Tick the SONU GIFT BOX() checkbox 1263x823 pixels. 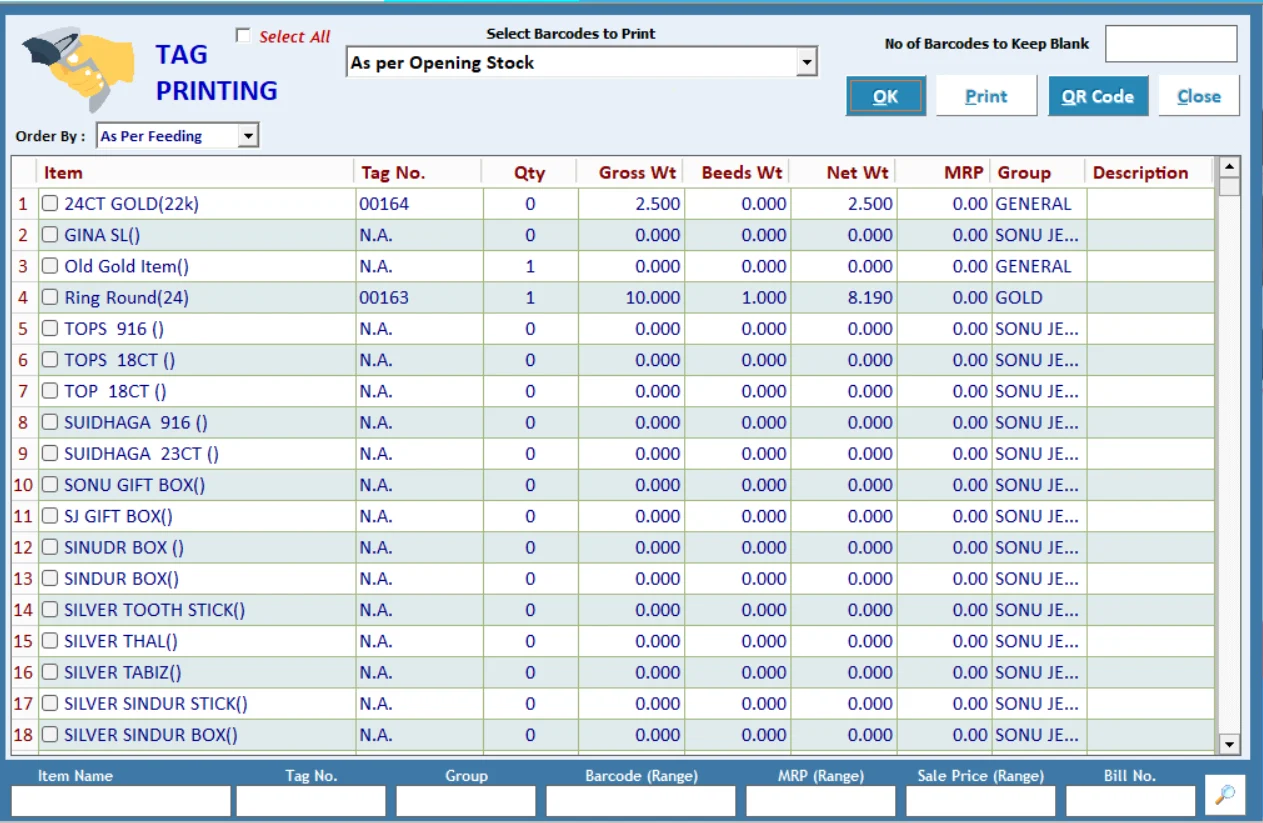pyautogui.click(x=50, y=485)
